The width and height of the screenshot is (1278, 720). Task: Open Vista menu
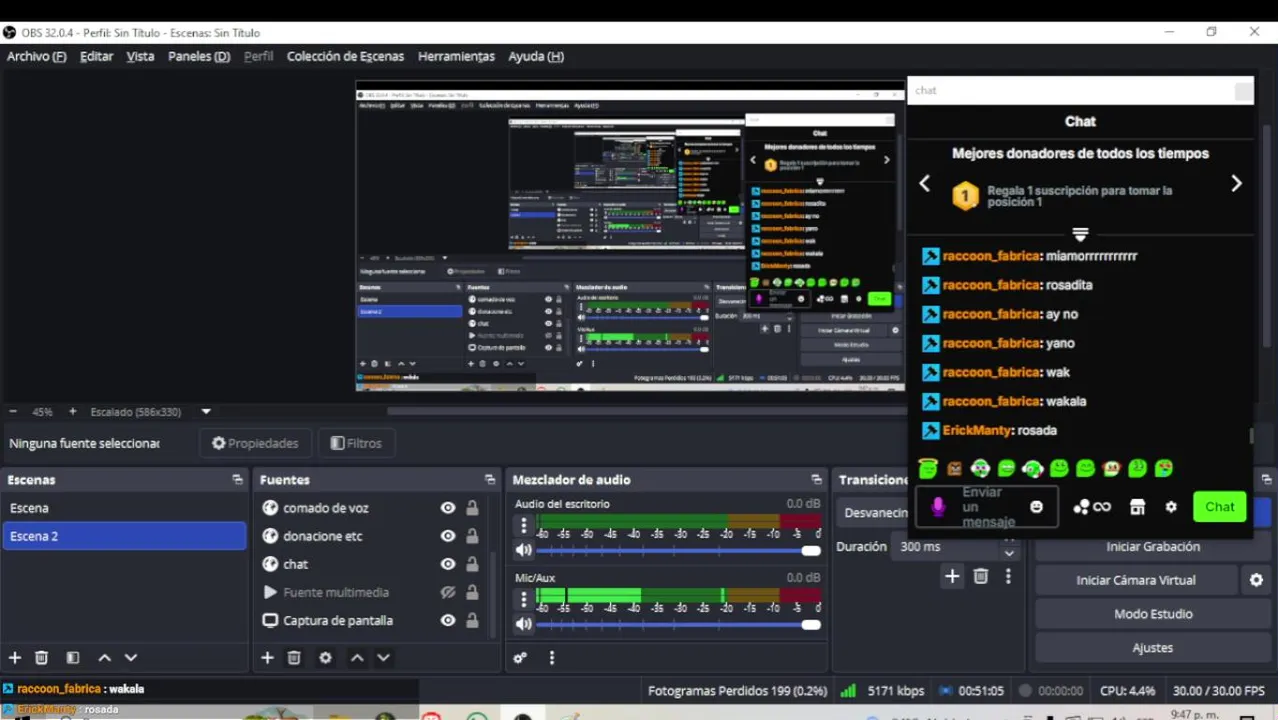[140, 56]
